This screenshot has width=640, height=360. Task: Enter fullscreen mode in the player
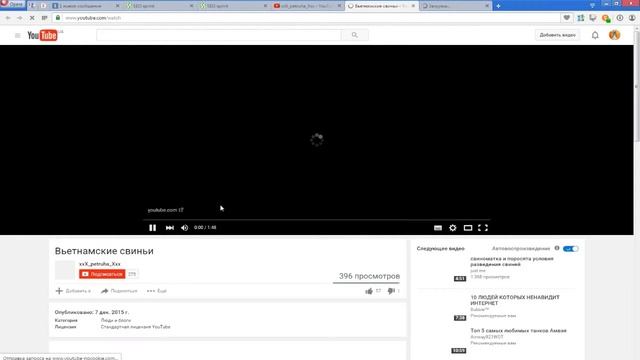pyautogui.click(x=483, y=228)
